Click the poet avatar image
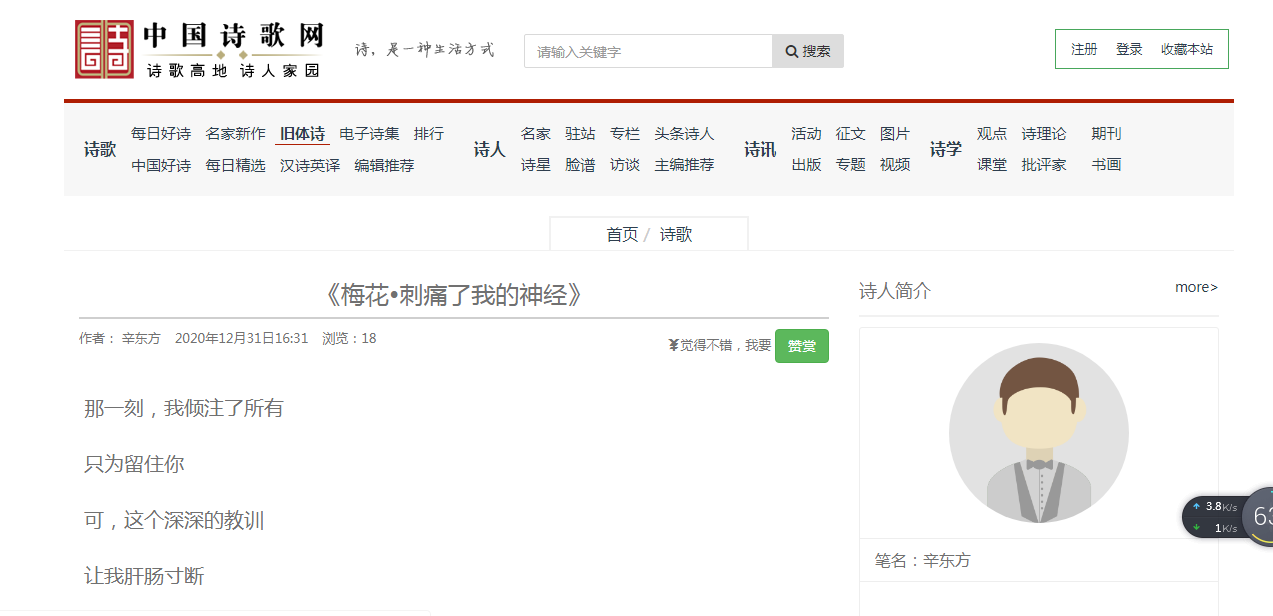This screenshot has width=1273, height=616. pyautogui.click(x=1038, y=433)
